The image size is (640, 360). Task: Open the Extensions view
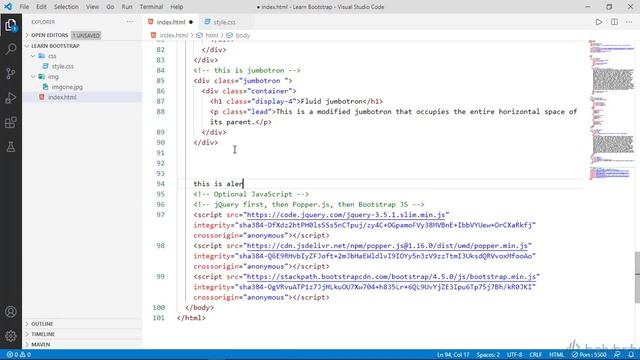point(11,122)
